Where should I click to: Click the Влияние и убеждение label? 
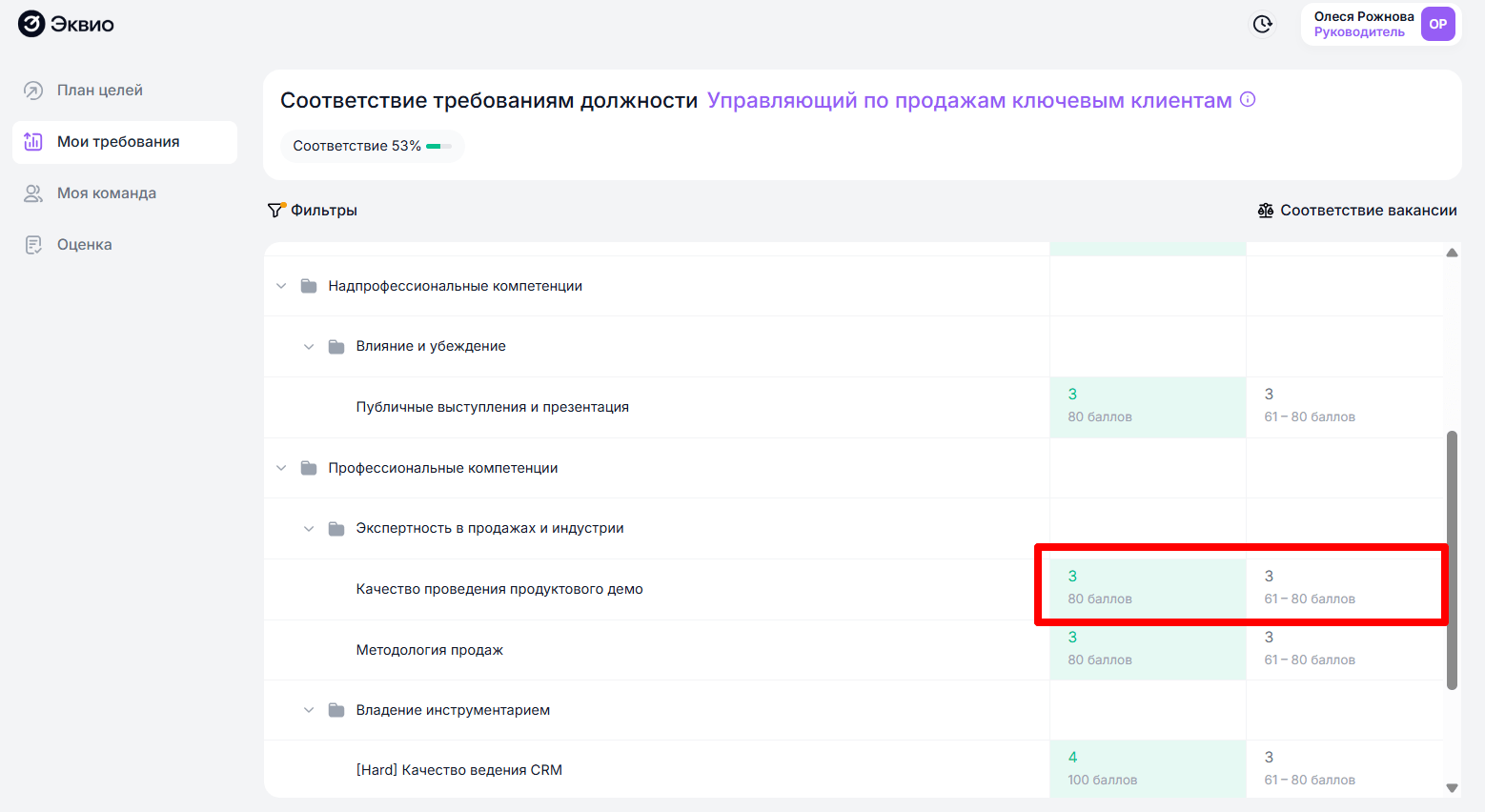431,346
